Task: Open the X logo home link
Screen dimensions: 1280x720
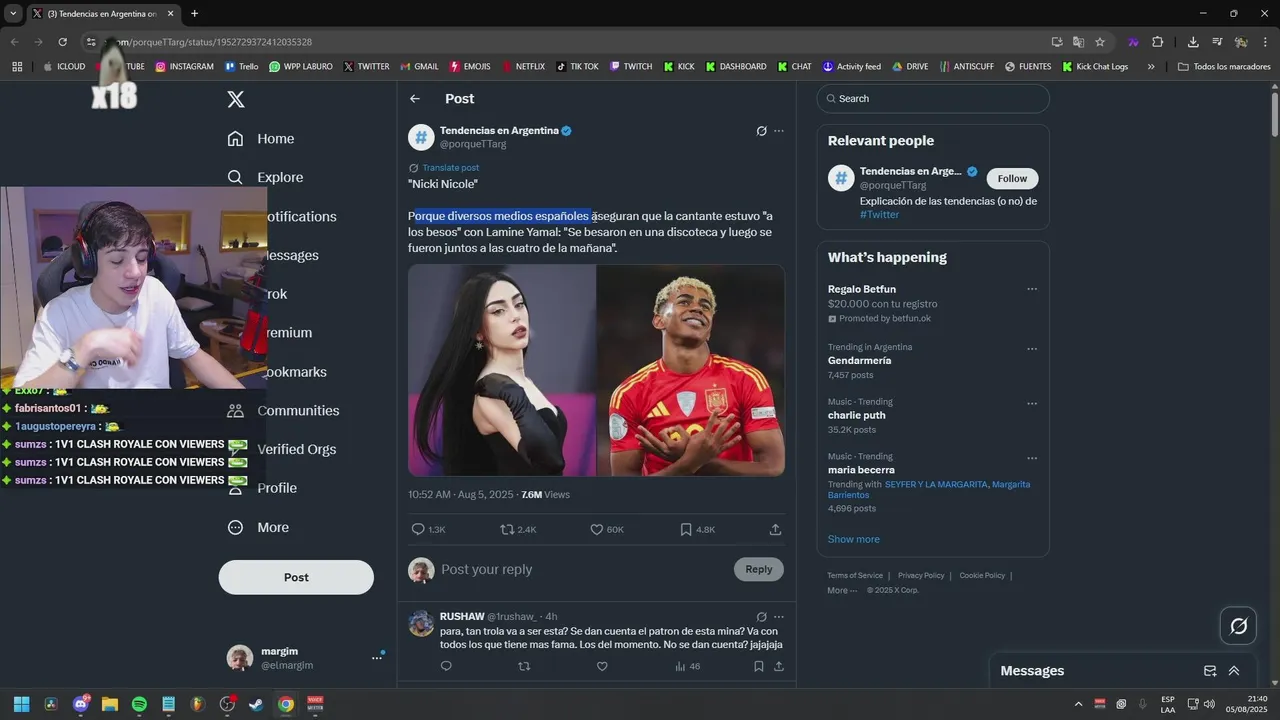Action: click(236, 99)
